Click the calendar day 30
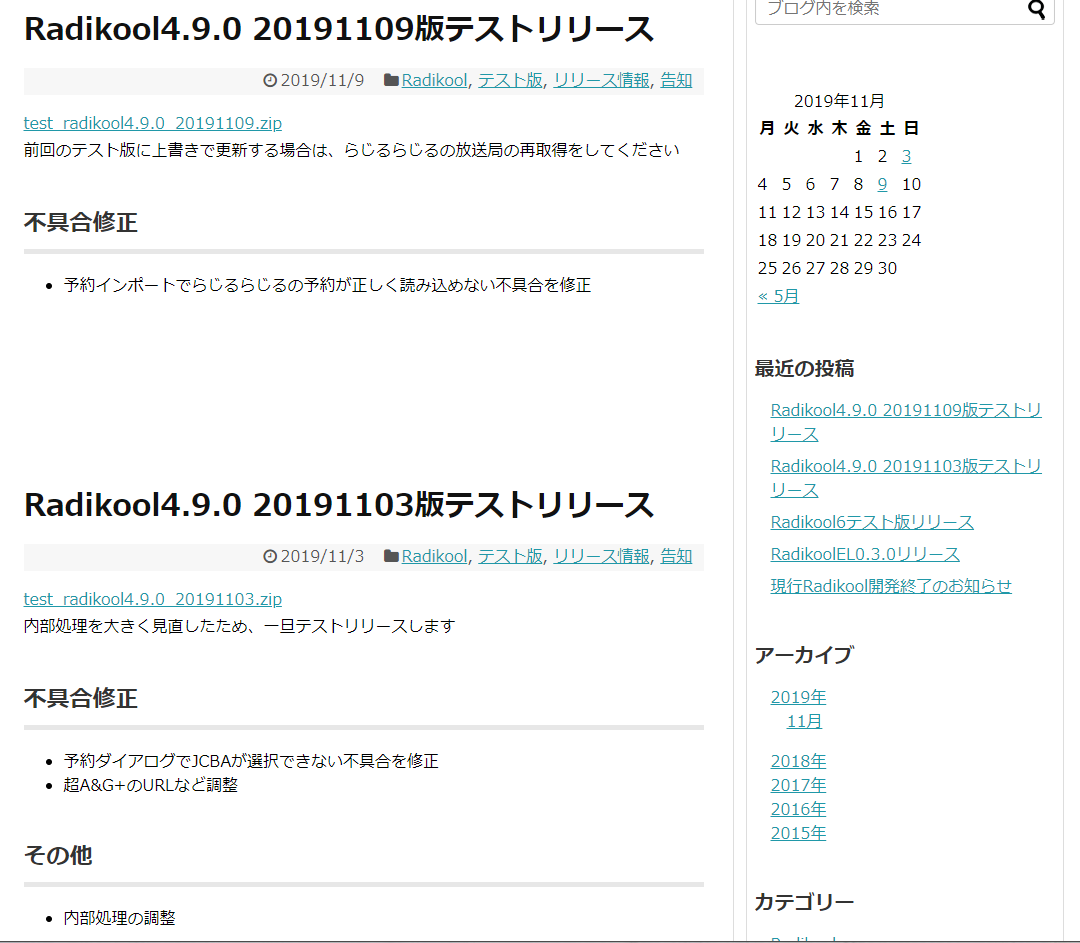The image size is (1080, 943). point(887,268)
